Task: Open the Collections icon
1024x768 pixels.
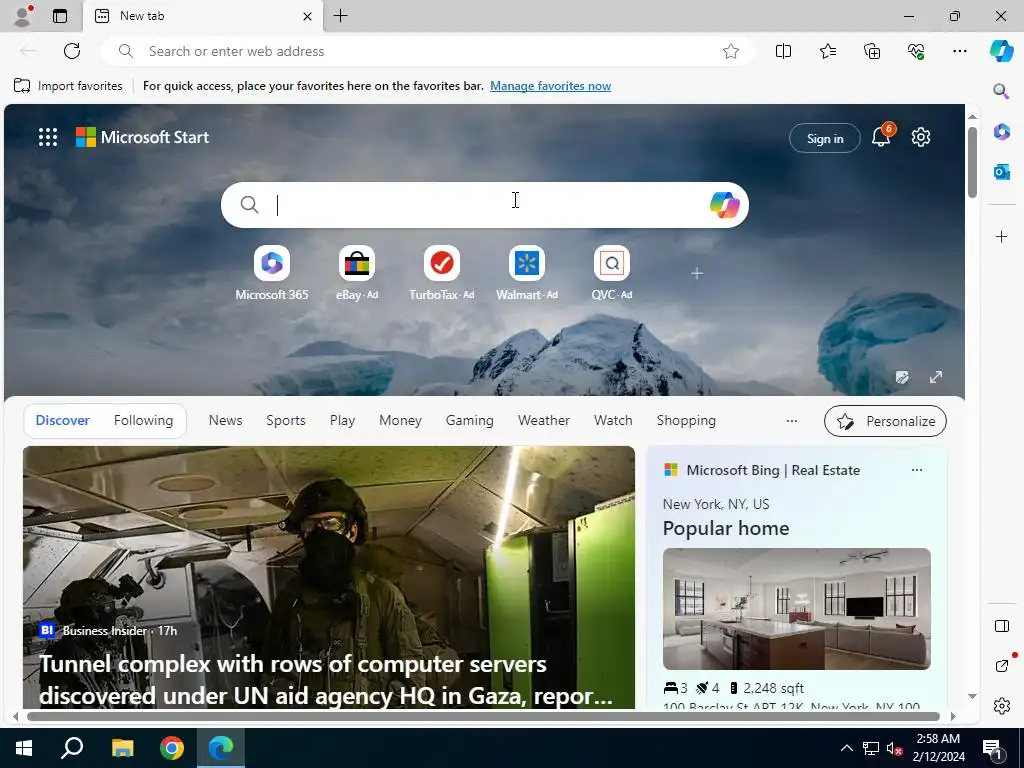Action: pos(872,51)
